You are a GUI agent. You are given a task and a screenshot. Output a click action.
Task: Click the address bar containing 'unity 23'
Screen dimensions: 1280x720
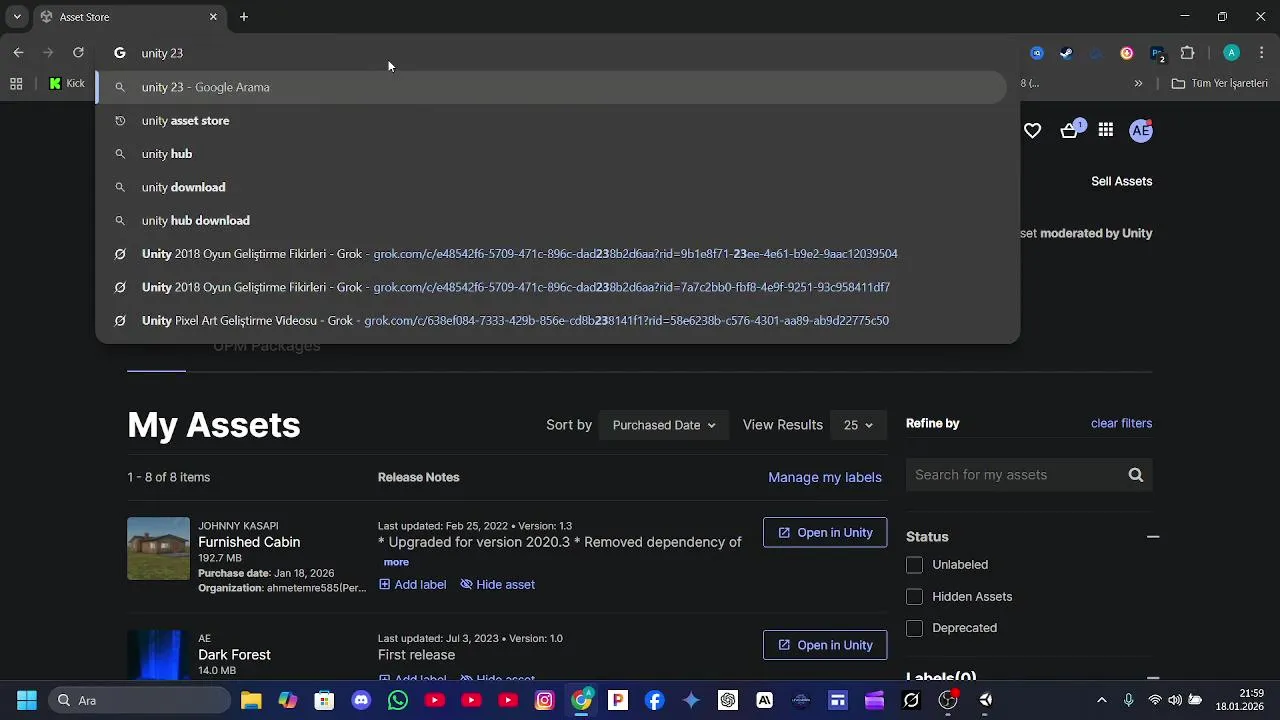(x=557, y=53)
